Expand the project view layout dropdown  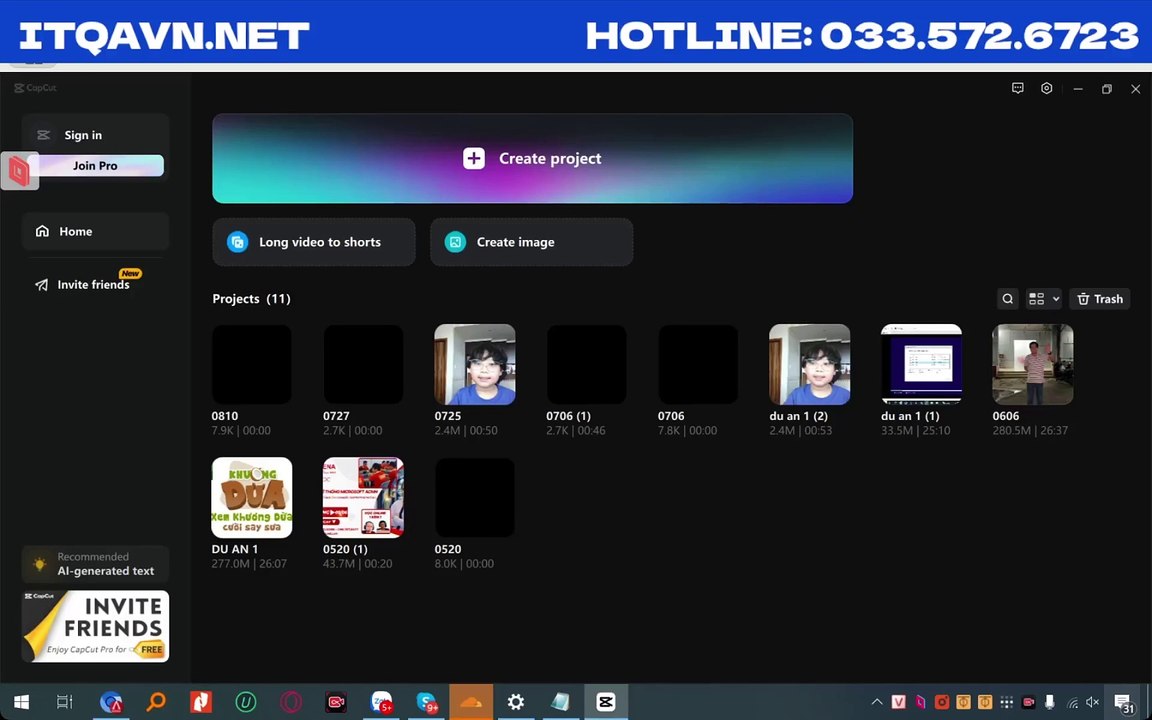[1043, 299]
